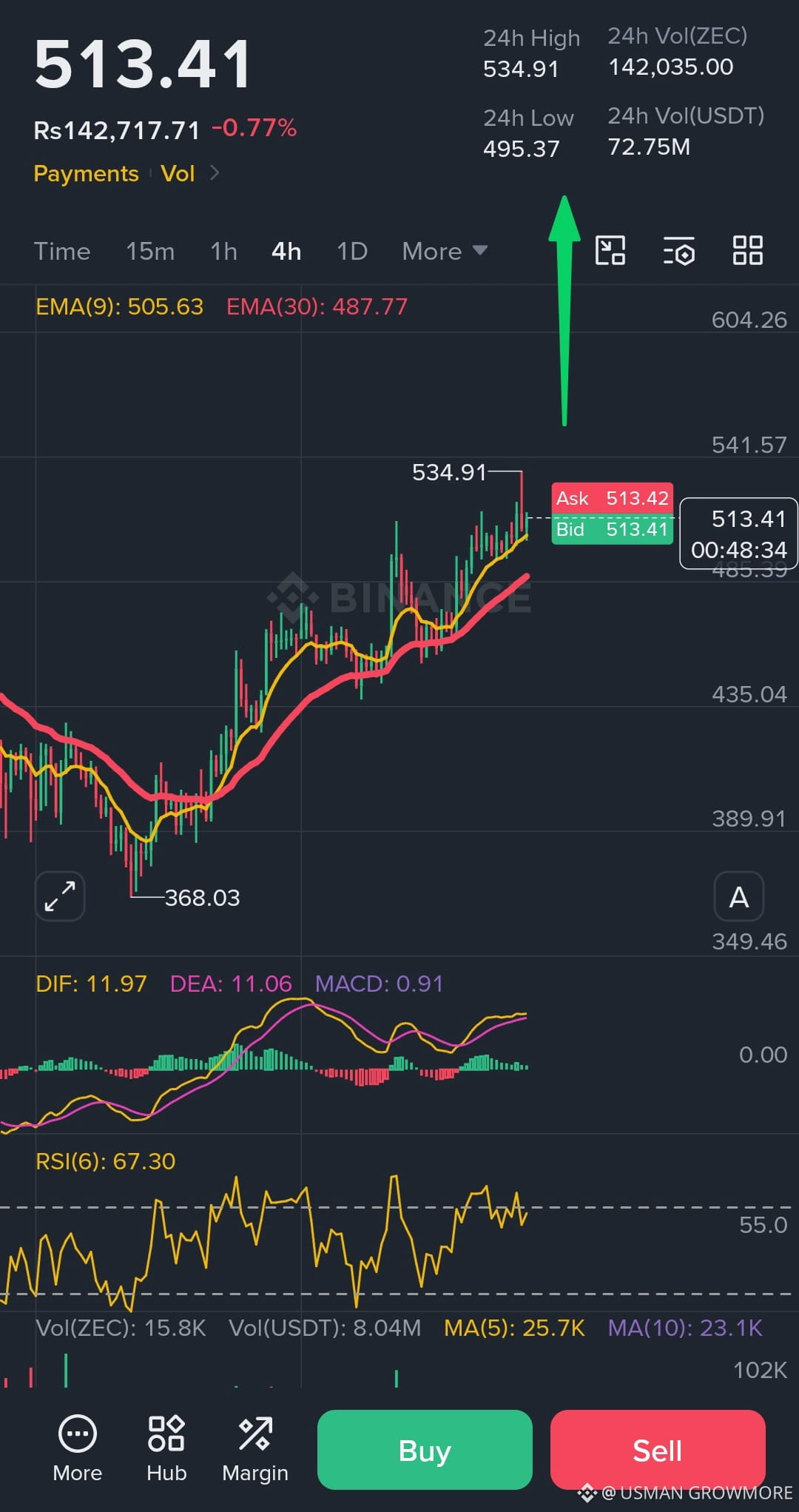Click the Vol(USDT): 8.04M label
The height and width of the screenshot is (1512, 799).
325,1328
